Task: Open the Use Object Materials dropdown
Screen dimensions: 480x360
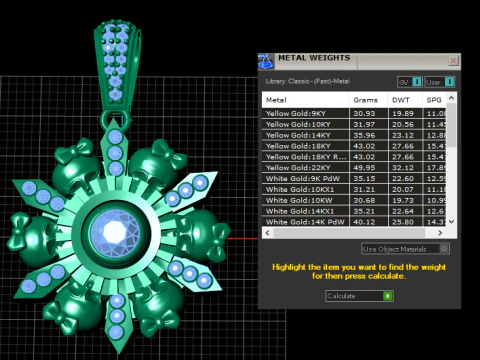Action: (405, 249)
